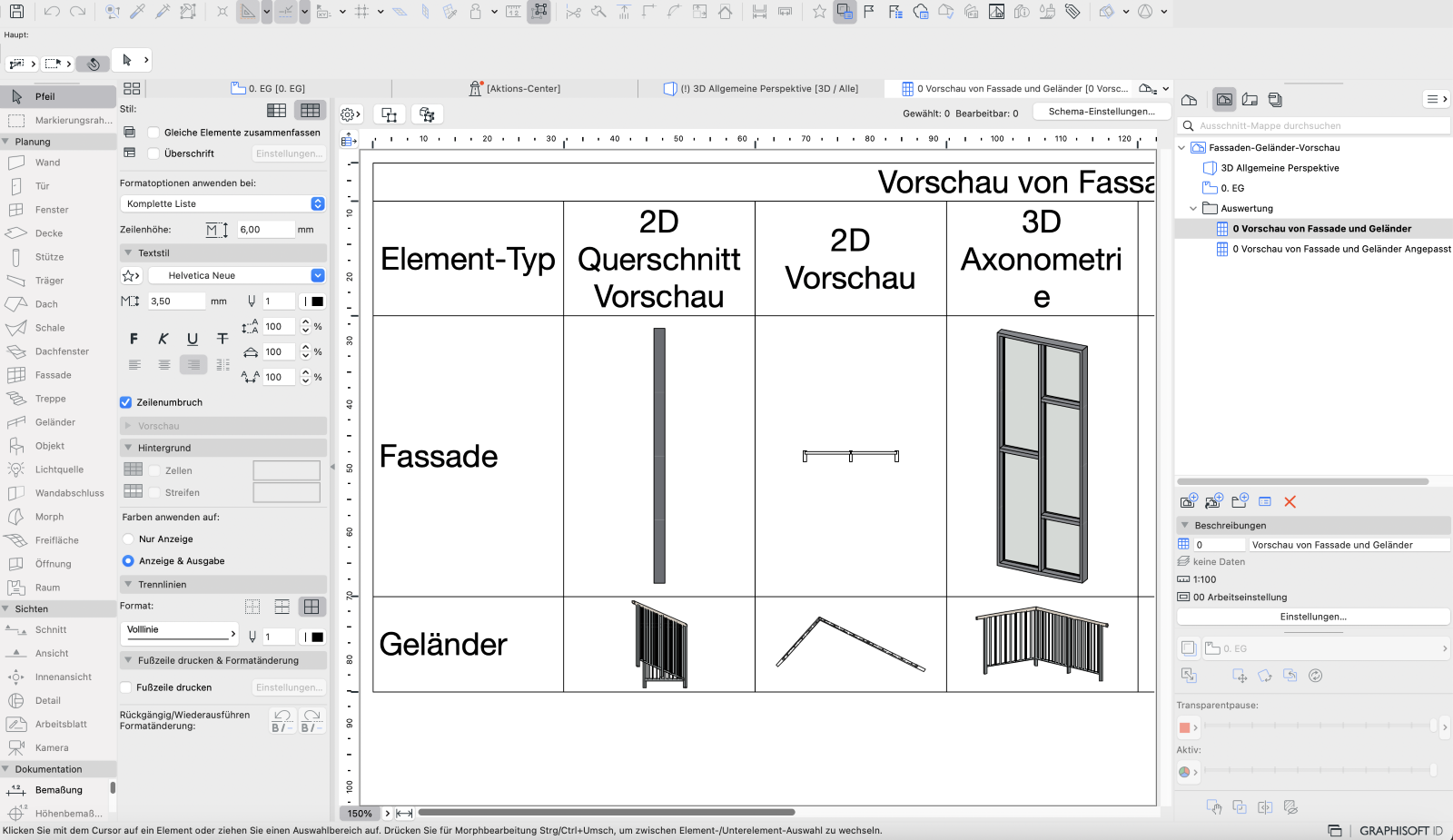Select the Bemaßung tool
This screenshot has width=1453, height=840.
click(58, 790)
